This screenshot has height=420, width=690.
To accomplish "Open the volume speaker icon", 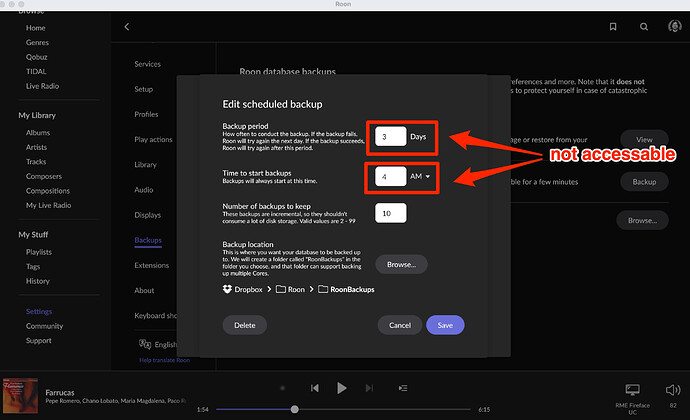I will coord(673,390).
